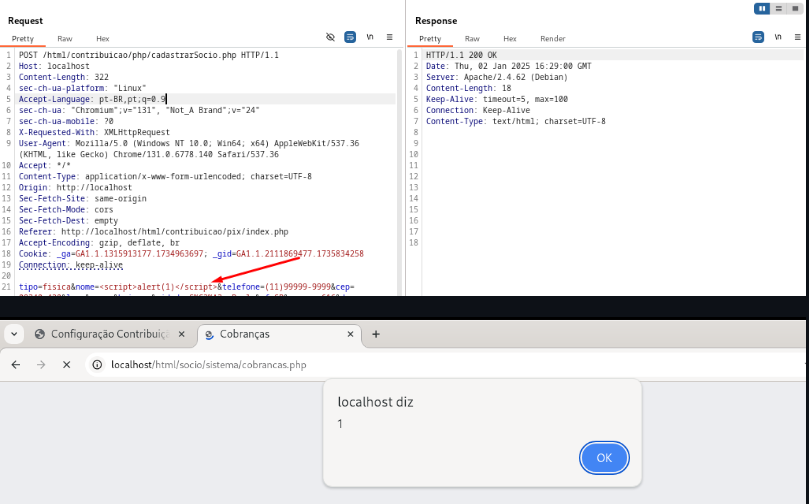Select side-by-side layout view icon
Screen dimensions: 809x504
(762, 9)
